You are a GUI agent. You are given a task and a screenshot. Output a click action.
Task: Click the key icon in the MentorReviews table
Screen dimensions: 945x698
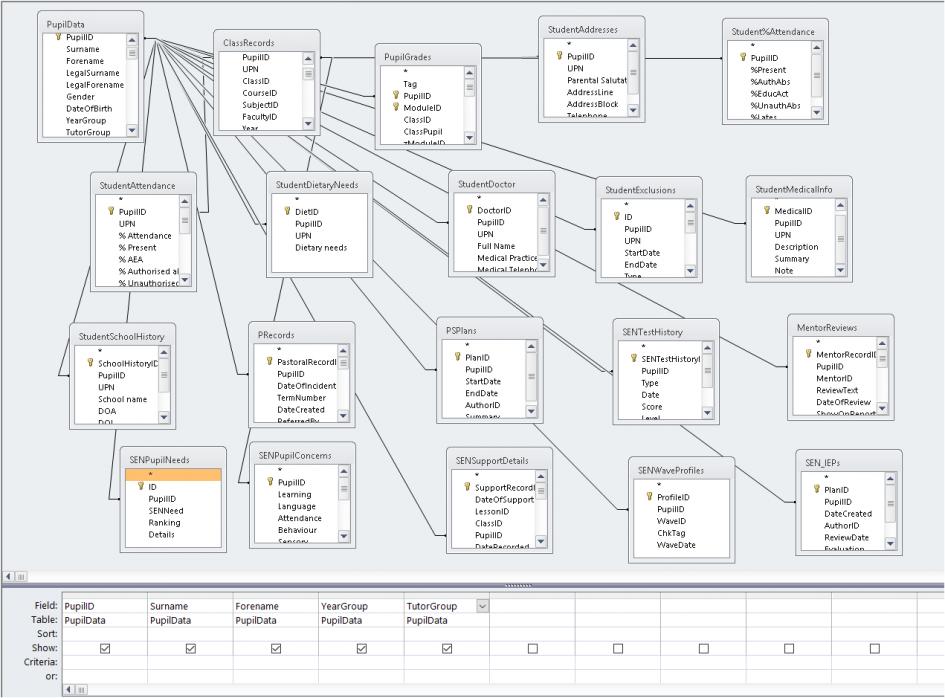pos(808,353)
